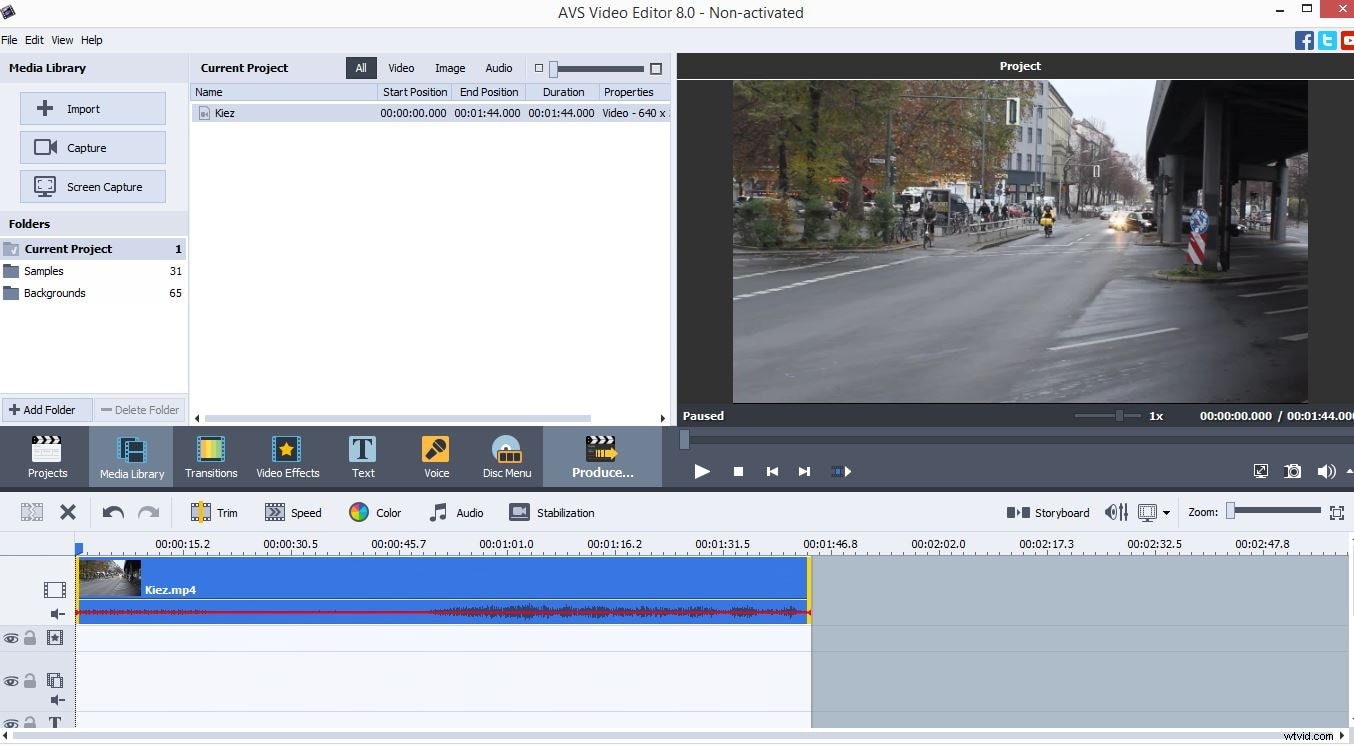Switch to the Transitions tab
Image resolution: width=1354 pixels, height=746 pixels.
[x=211, y=456]
